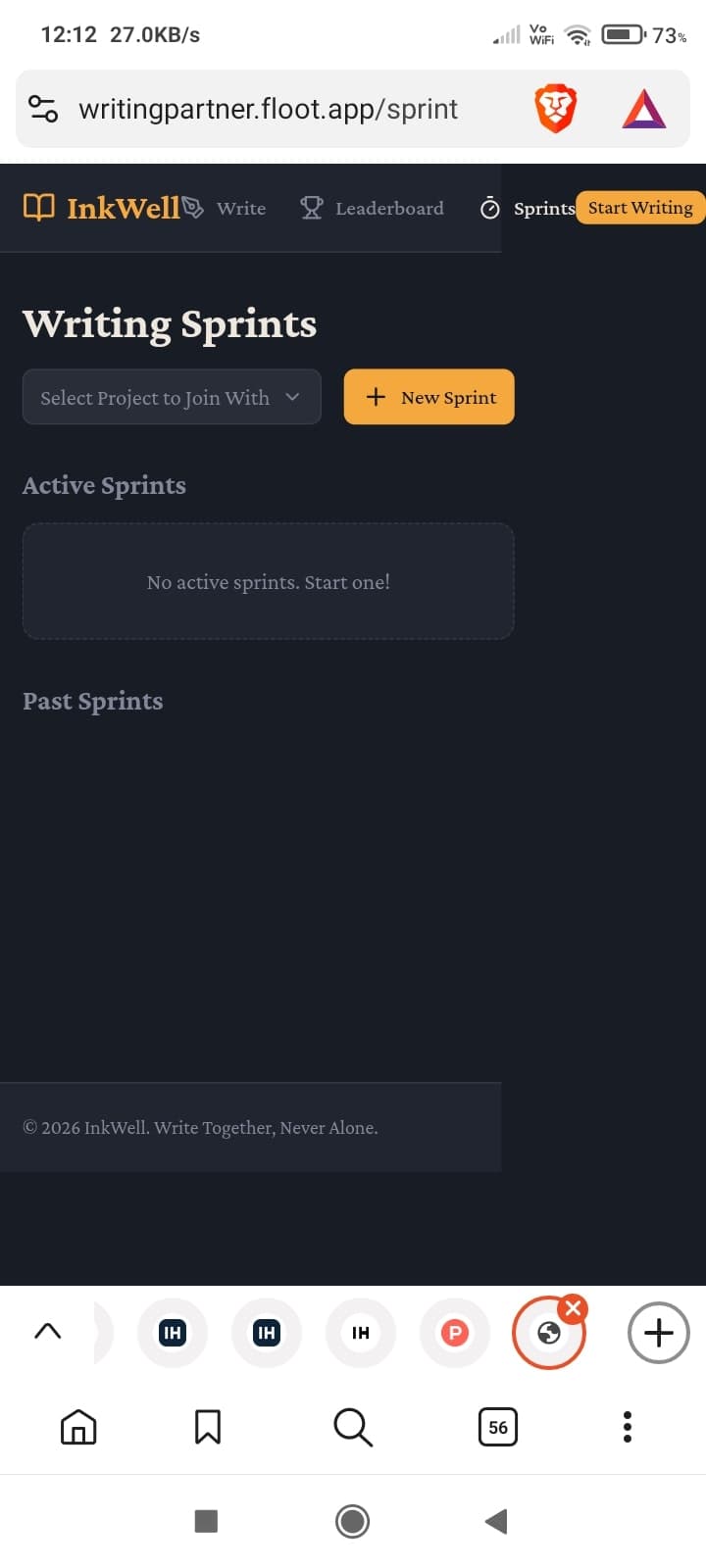The image size is (706, 1568).
Task: Open the Select Project to Join With dropdown
Action: point(172,397)
